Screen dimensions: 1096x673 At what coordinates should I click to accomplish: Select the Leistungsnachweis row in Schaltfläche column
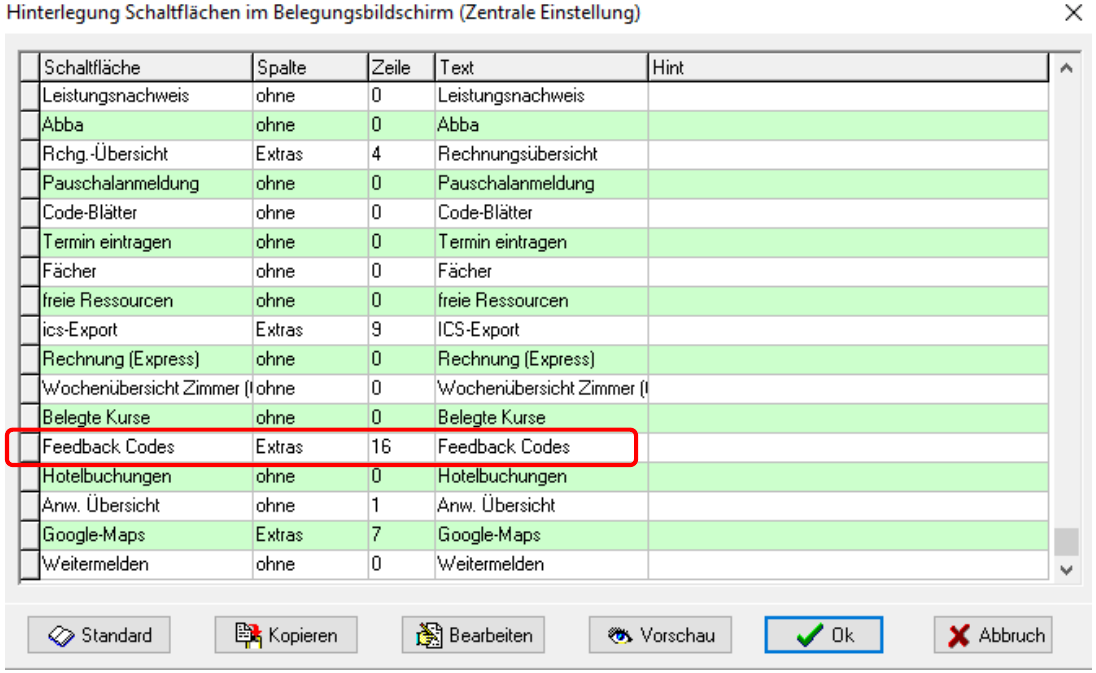coord(145,96)
